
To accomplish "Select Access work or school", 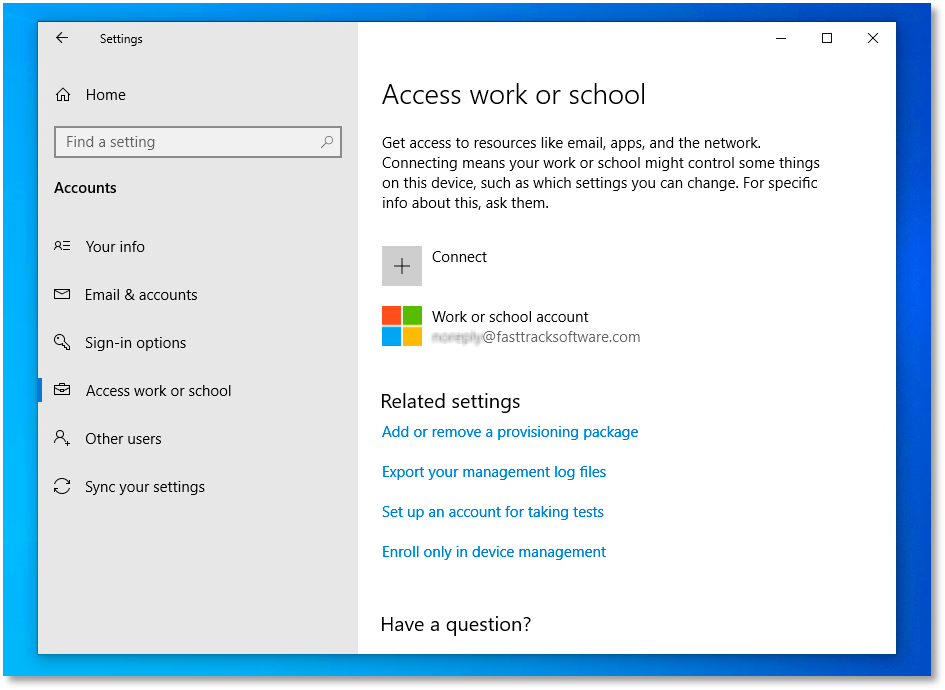I will pos(158,391).
